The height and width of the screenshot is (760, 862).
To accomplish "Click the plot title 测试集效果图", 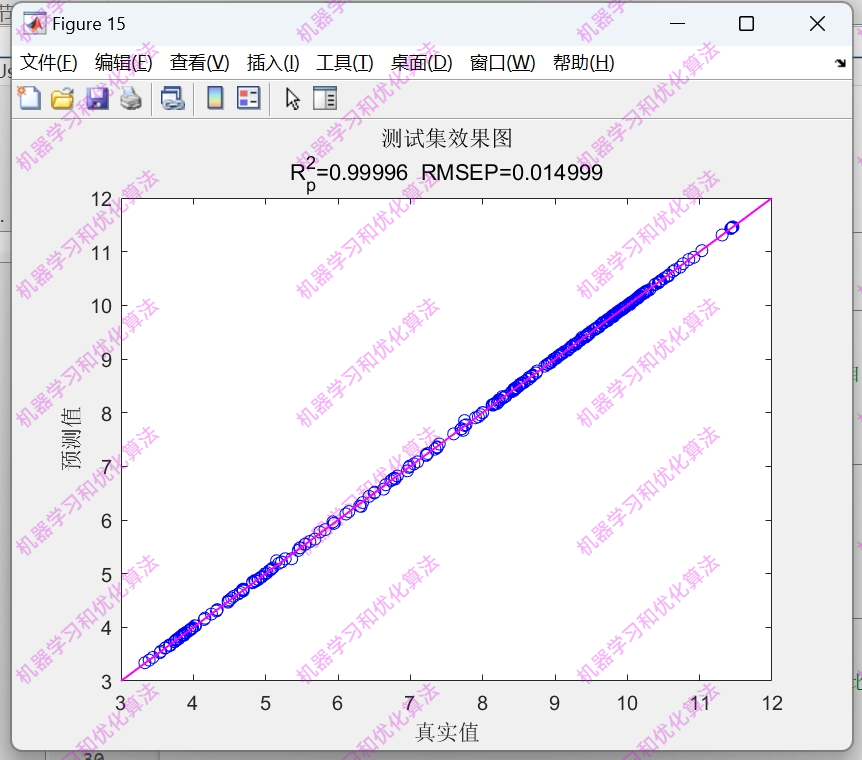I will (447, 139).
